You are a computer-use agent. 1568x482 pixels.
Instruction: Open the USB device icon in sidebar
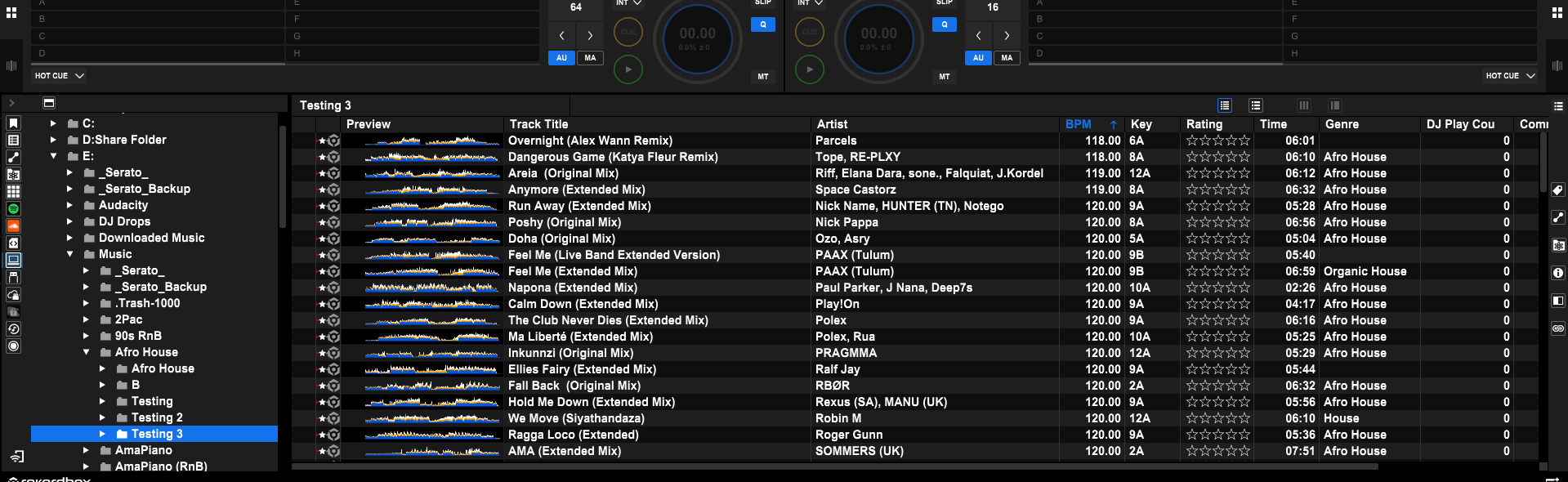(13, 278)
